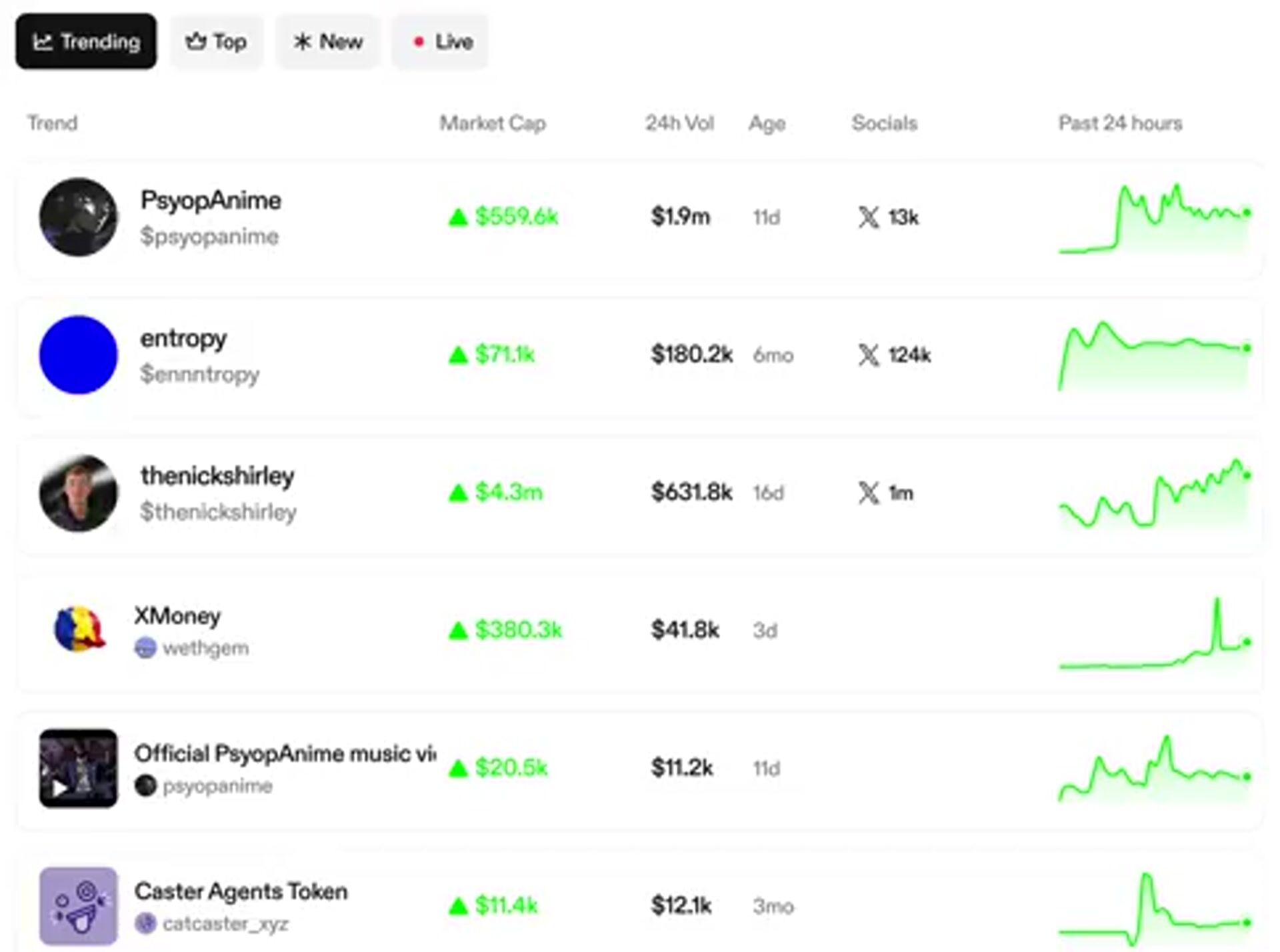Switch to the Trending tab
This screenshot has width=1280, height=952.
86,41
